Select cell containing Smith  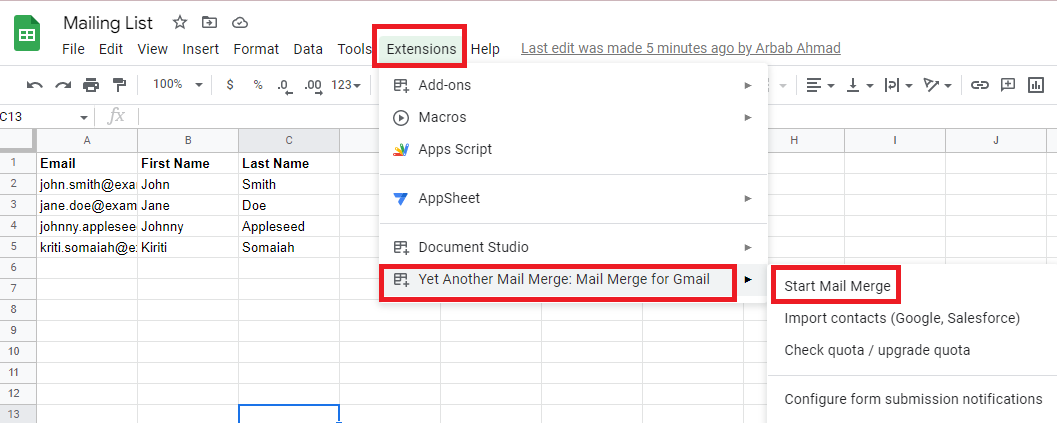[x=289, y=184]
